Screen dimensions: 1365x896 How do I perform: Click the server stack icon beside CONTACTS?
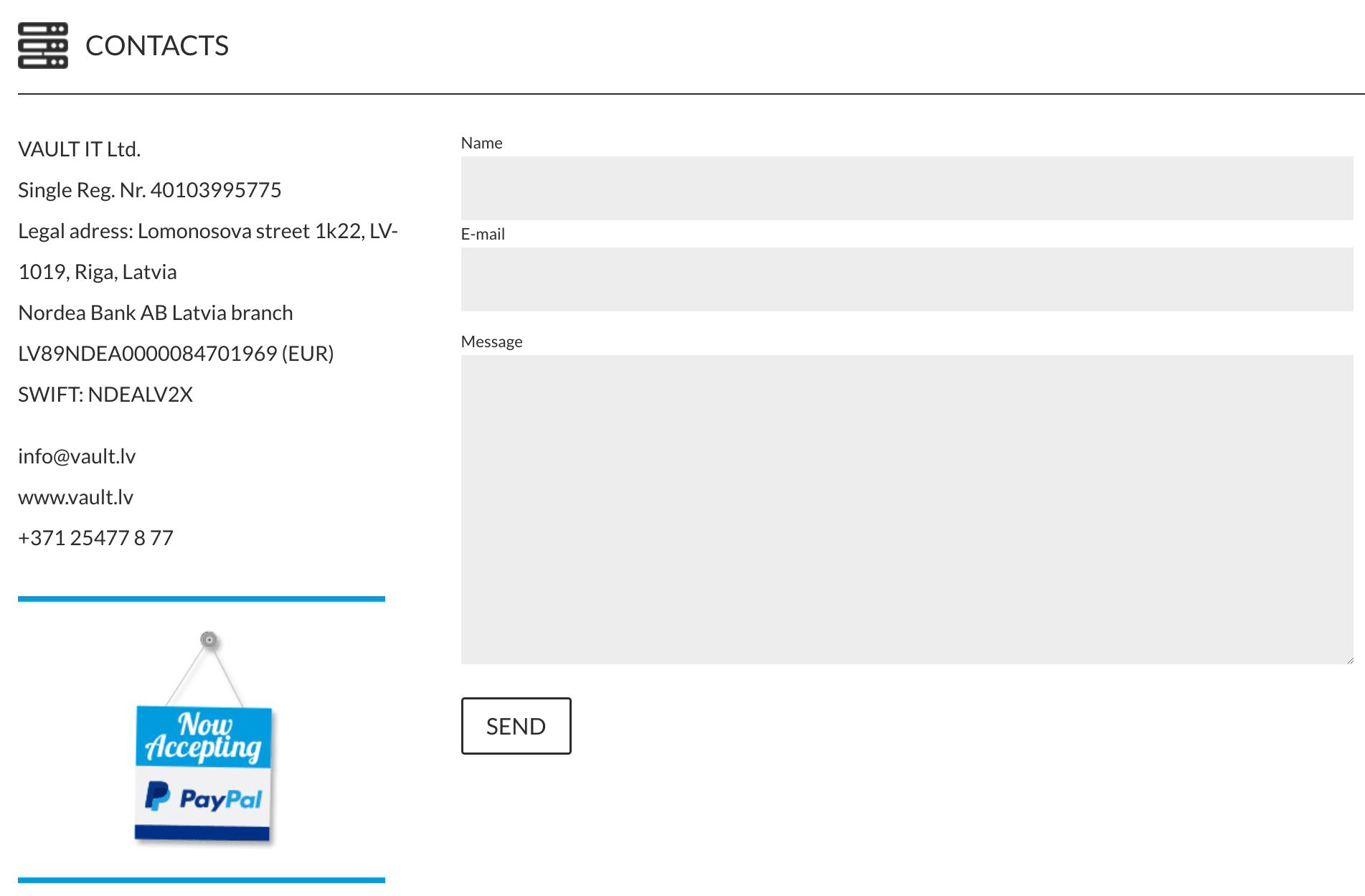(x=43, y=46)
